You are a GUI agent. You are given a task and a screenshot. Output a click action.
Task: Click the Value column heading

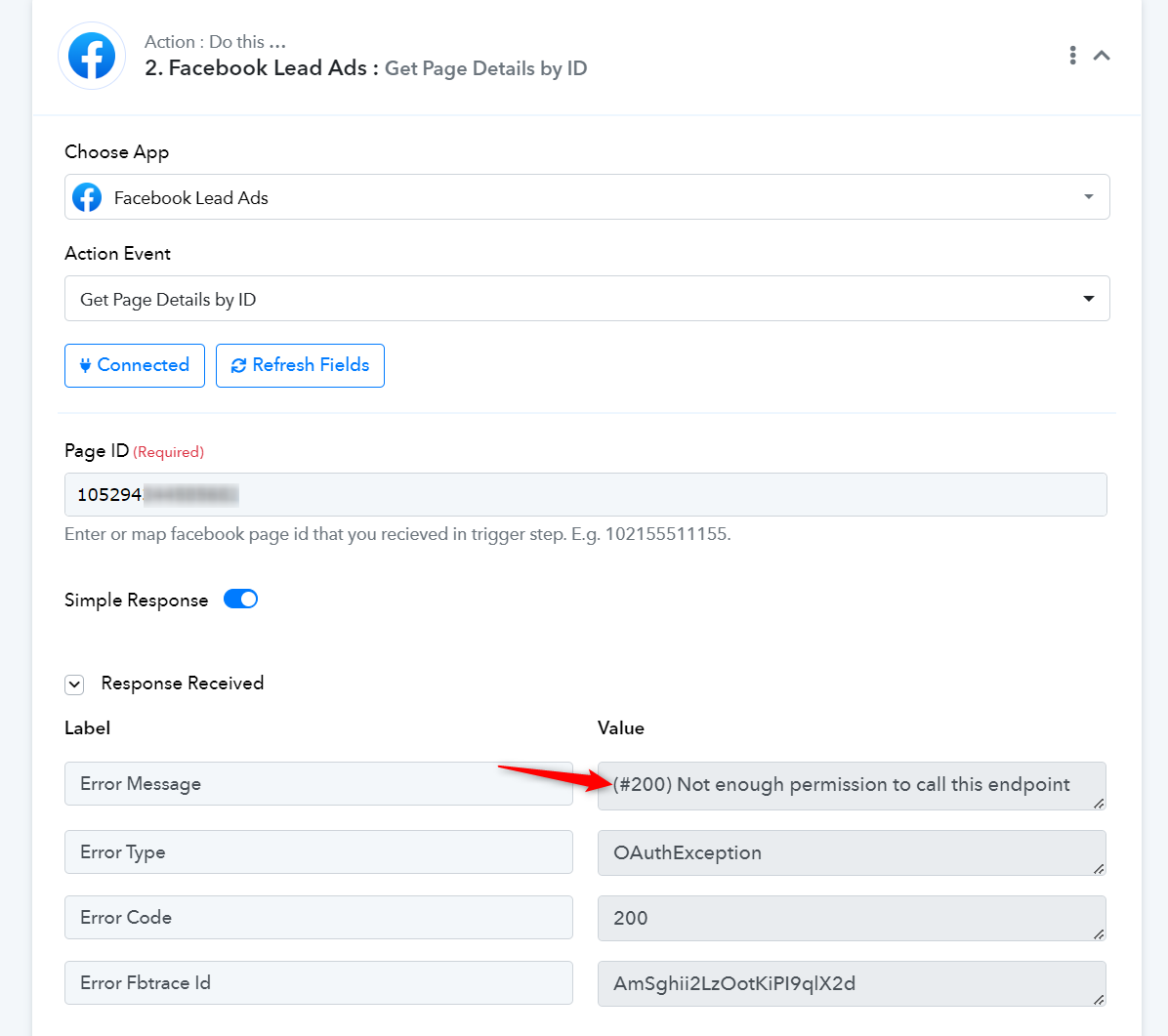620,727
